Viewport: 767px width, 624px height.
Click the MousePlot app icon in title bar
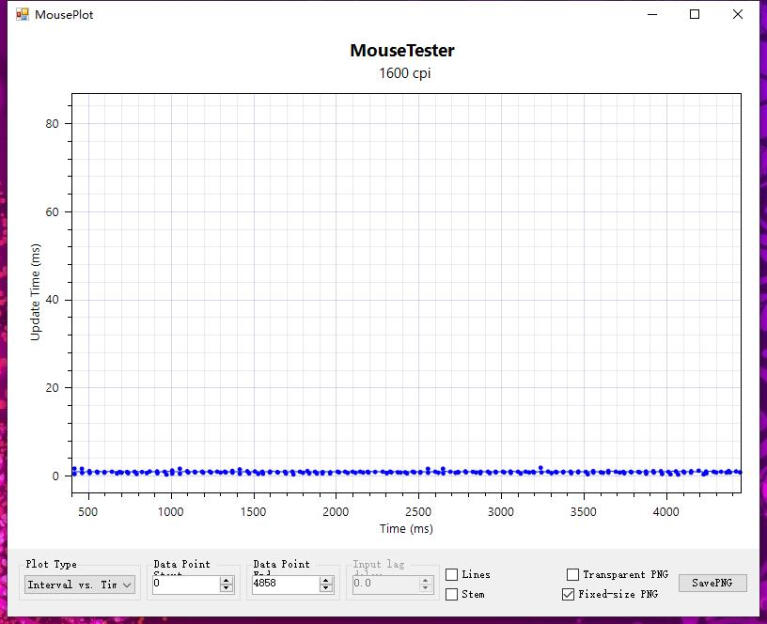[x=23, y=15]
